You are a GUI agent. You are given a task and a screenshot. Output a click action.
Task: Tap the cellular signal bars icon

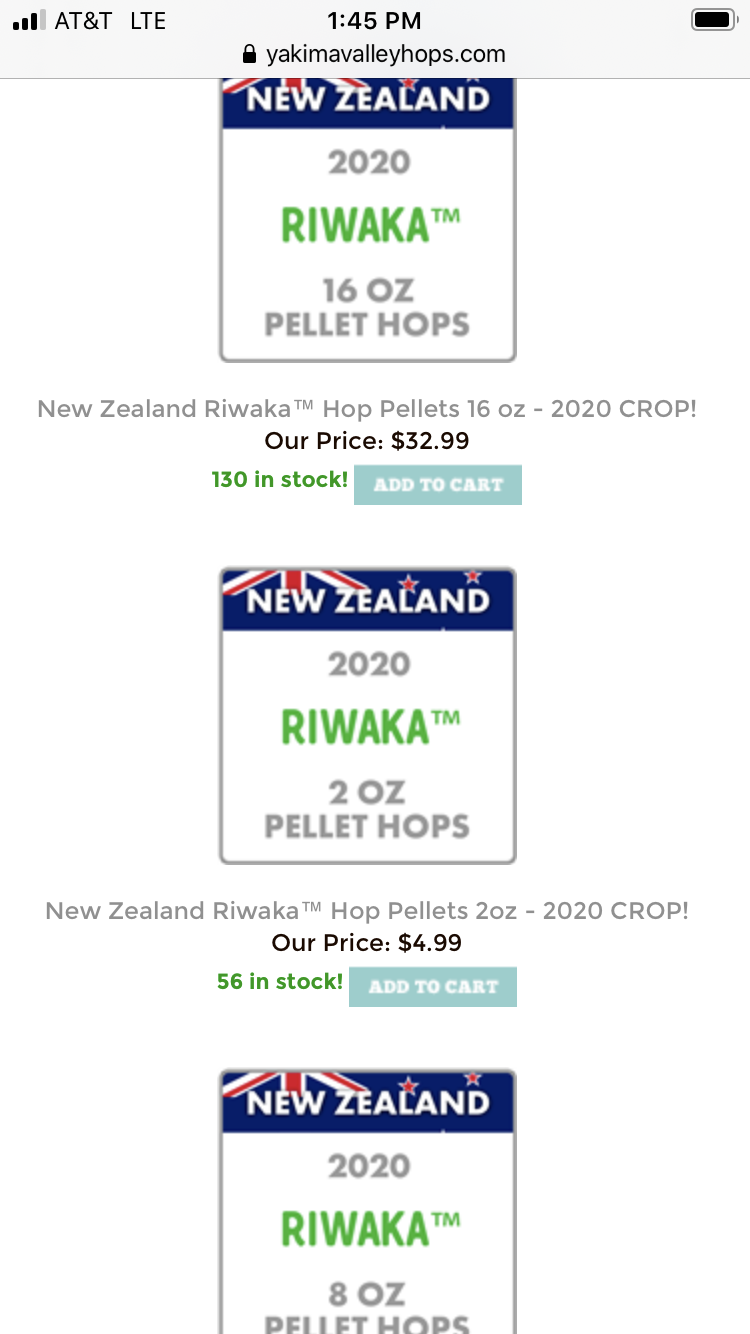29,20
